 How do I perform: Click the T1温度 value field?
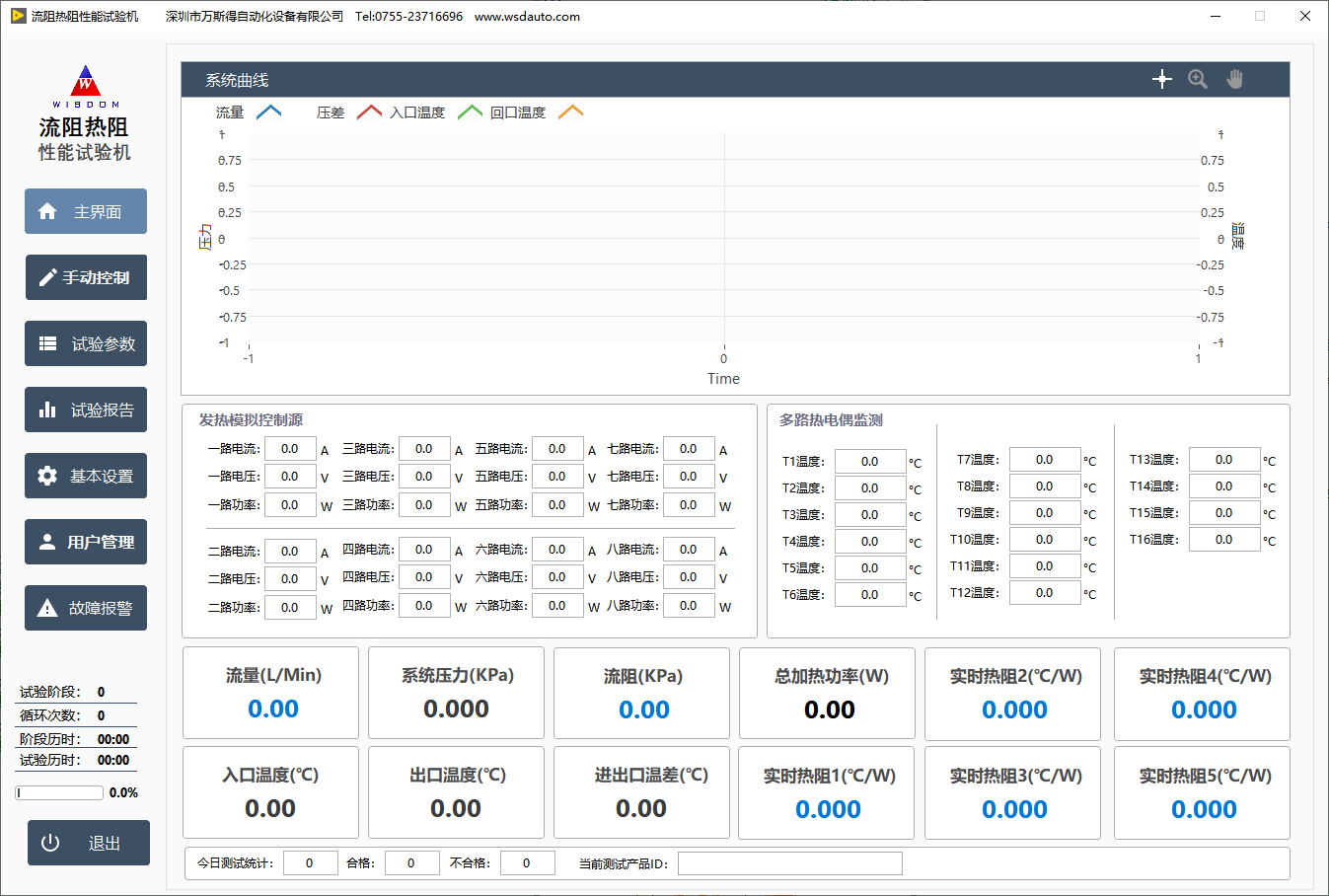870,462
